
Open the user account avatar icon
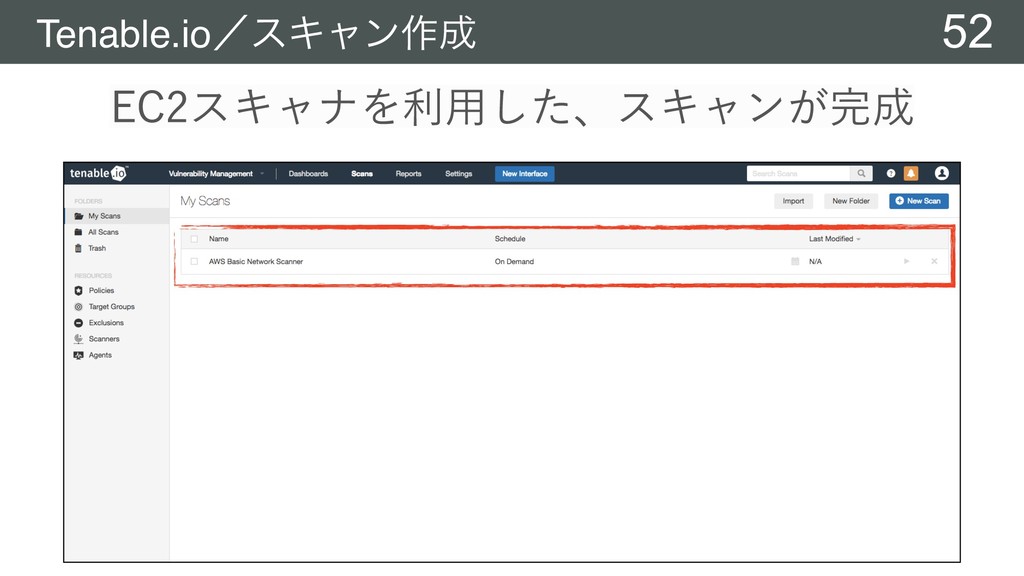941,173
